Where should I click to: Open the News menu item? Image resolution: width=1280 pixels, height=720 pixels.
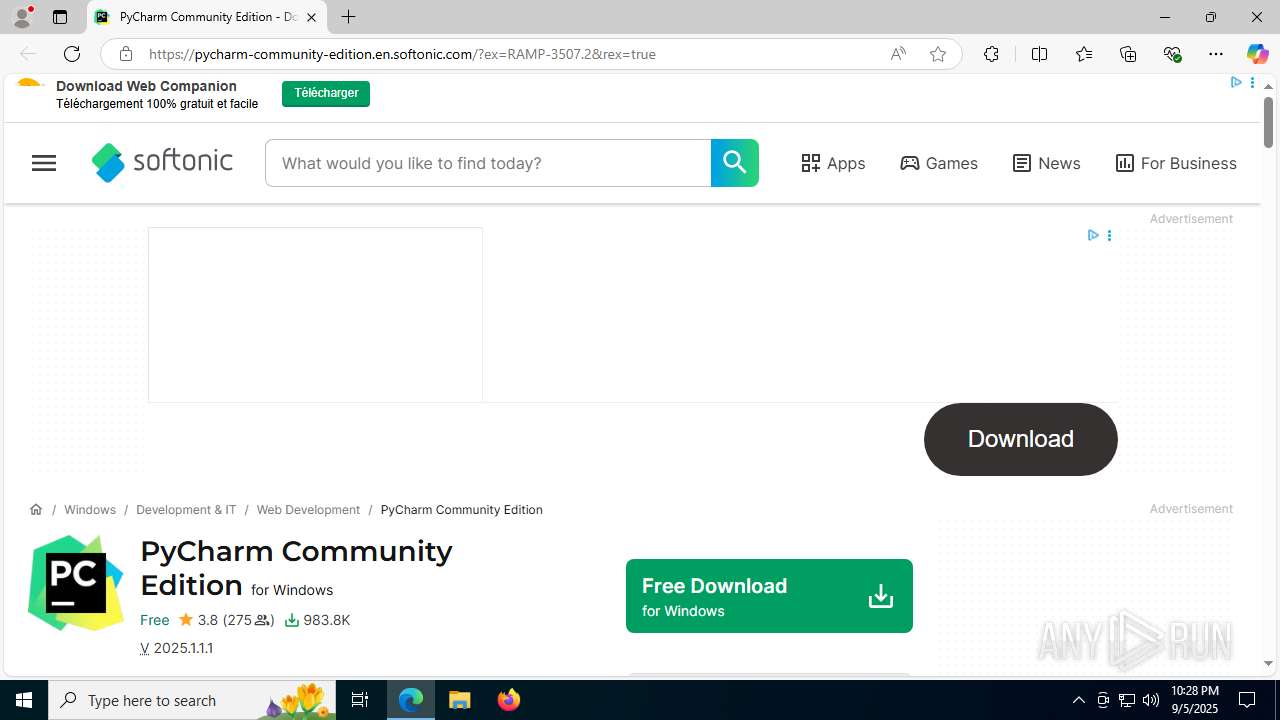(1046, 163)
